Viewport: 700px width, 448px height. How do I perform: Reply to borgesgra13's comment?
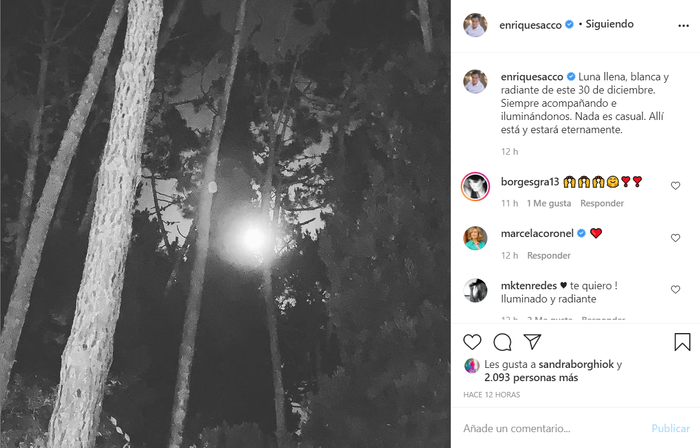pyautogui.click(x=602, y=203)
